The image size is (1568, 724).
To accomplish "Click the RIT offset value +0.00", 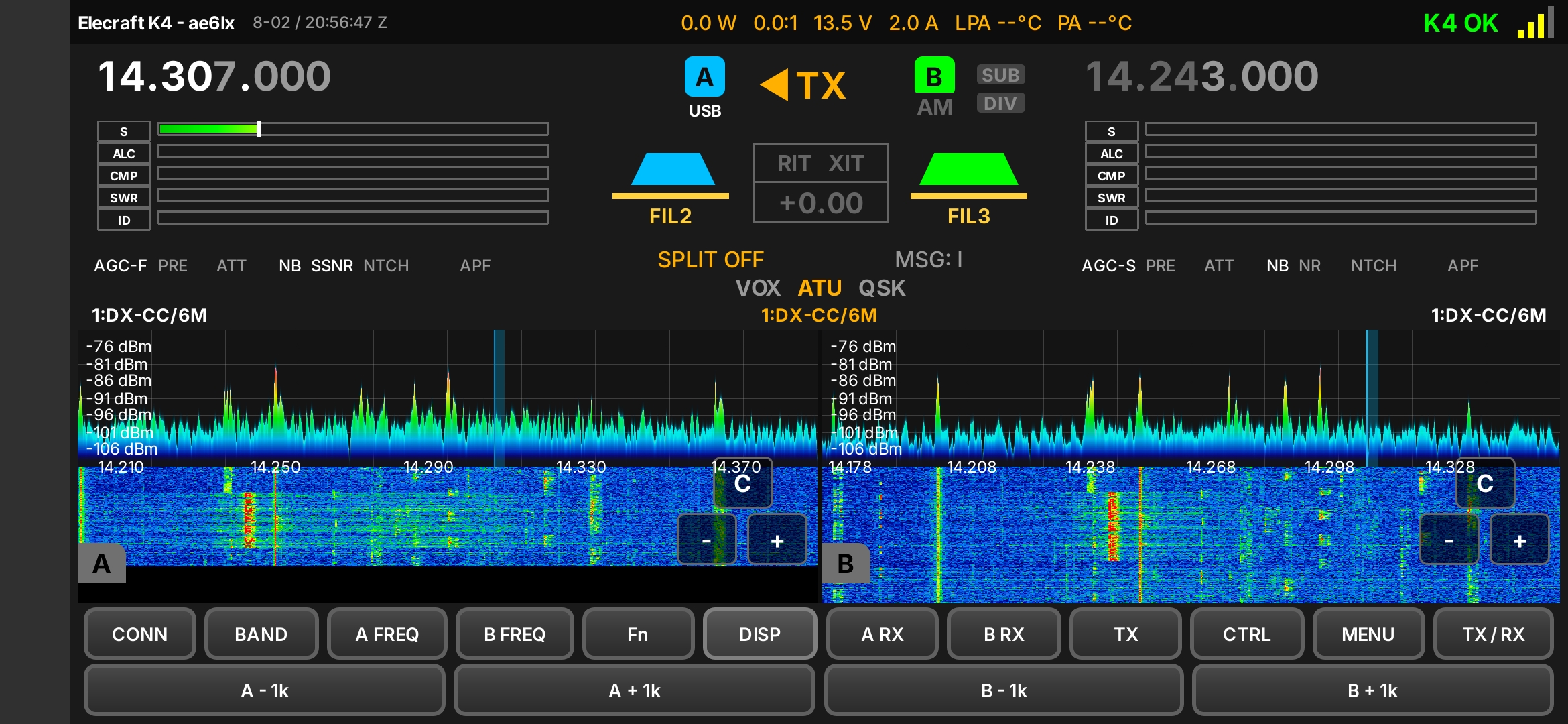I will [x=821, y=202].
